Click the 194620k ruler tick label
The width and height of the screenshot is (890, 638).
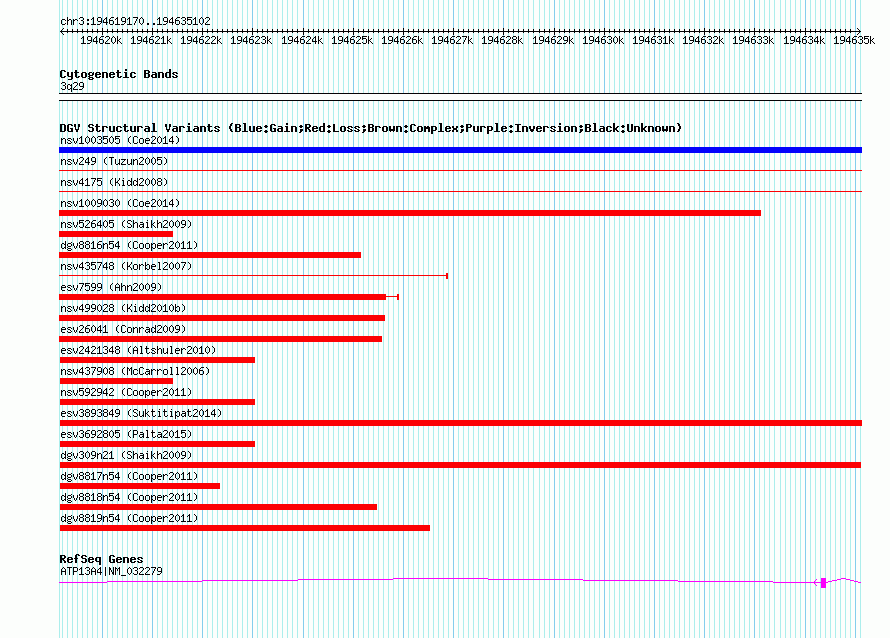tap(101, 40)
